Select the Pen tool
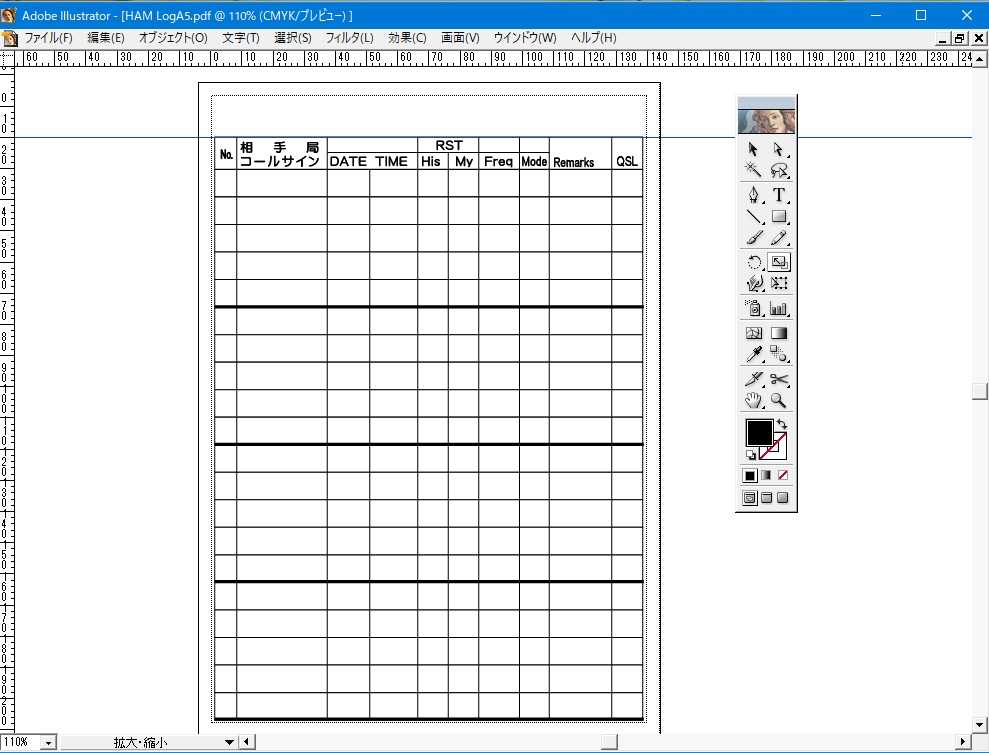The width and height of the screenshot is (989, 753). tap(753, 195)
